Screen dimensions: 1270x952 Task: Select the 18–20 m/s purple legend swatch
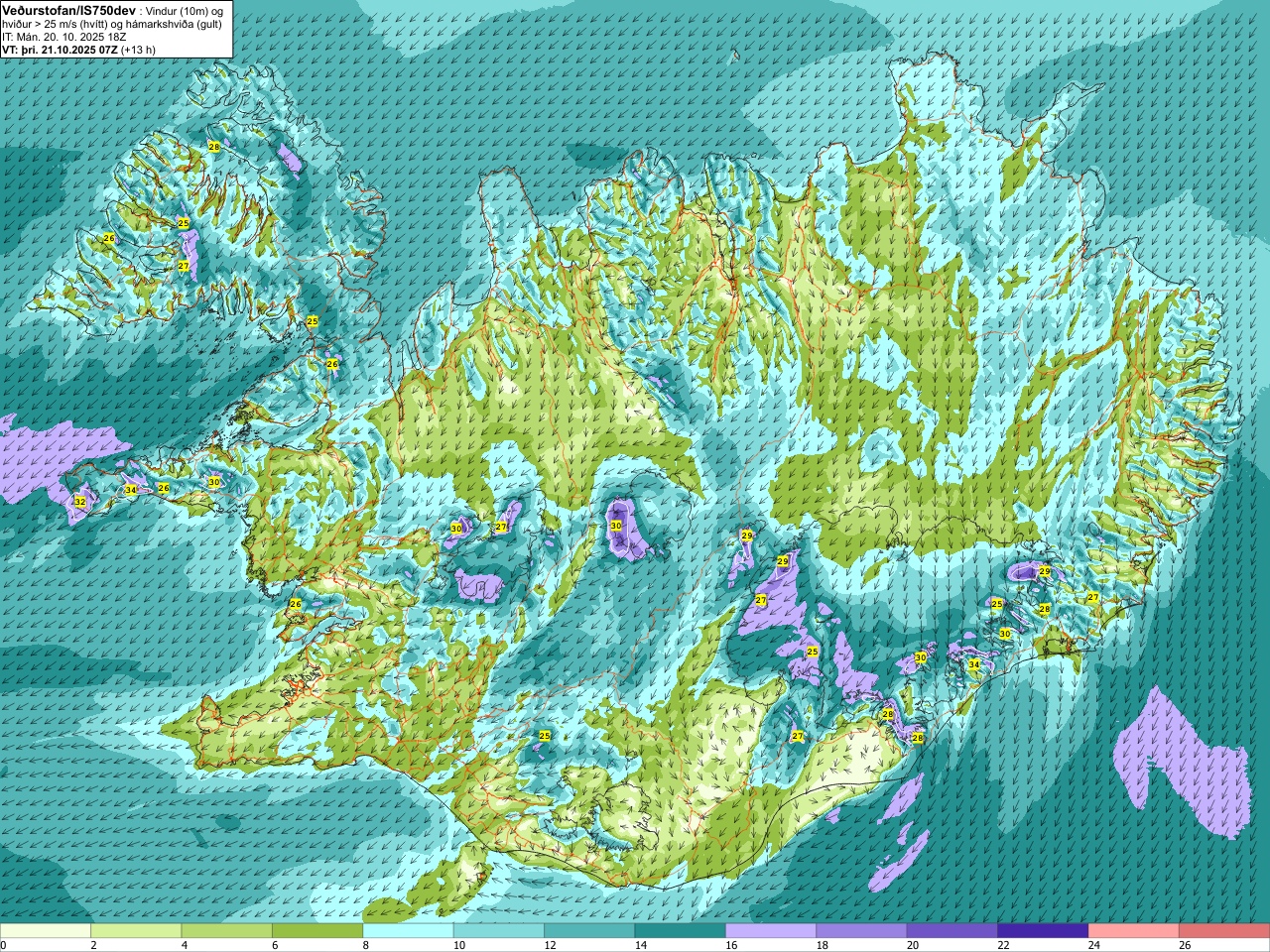(x=862, y=931)
